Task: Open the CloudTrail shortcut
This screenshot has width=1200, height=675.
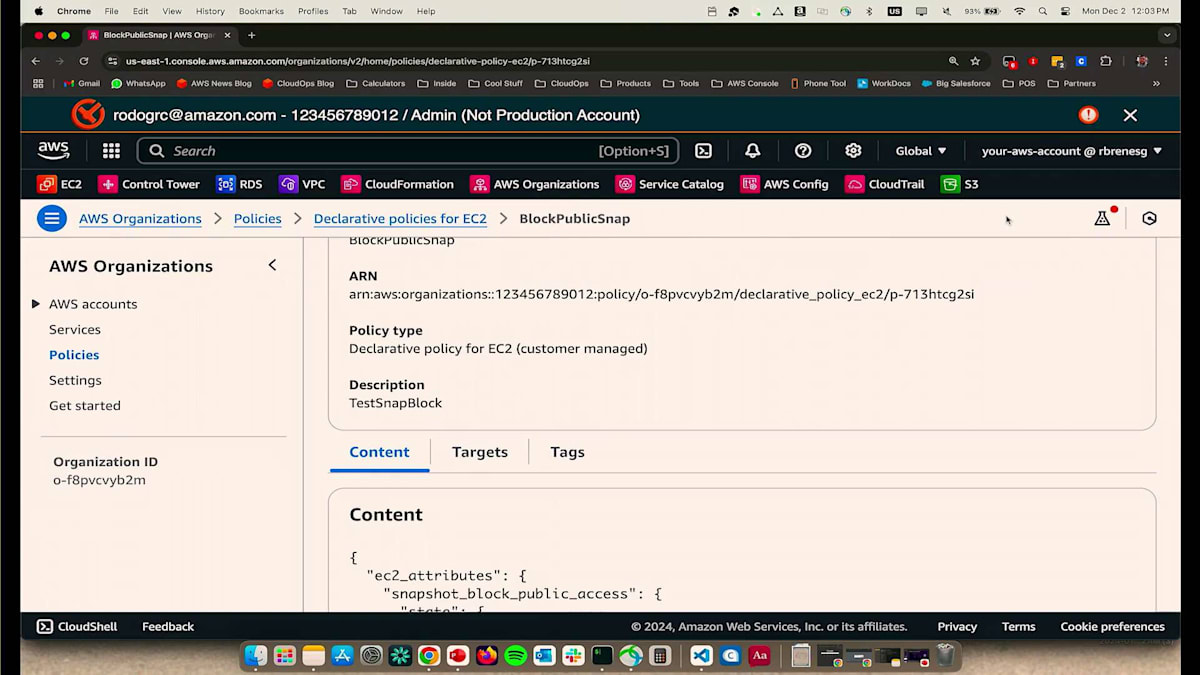Action: (885, 184)
